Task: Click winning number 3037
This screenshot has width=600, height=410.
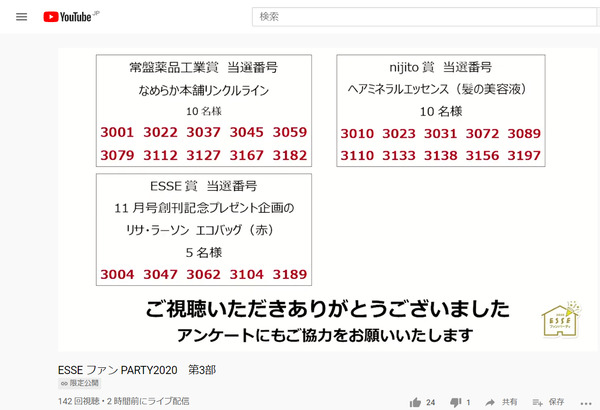Action: pos(203,132)
